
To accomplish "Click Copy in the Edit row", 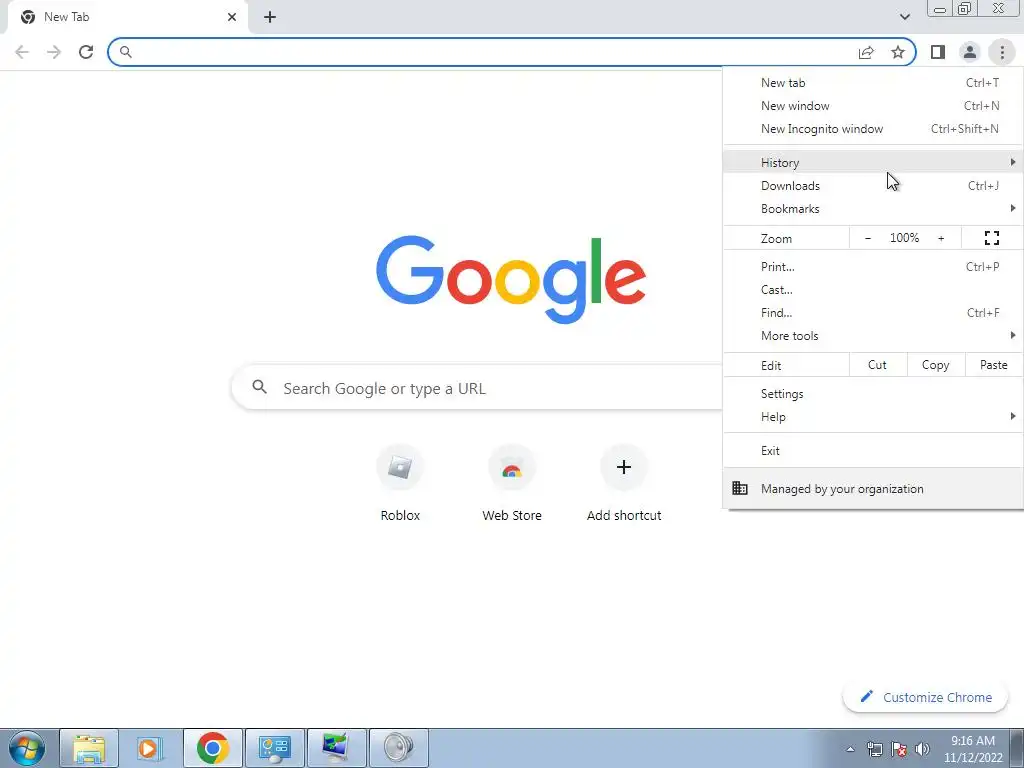I will pyautogui.click(x=936, y=365).
